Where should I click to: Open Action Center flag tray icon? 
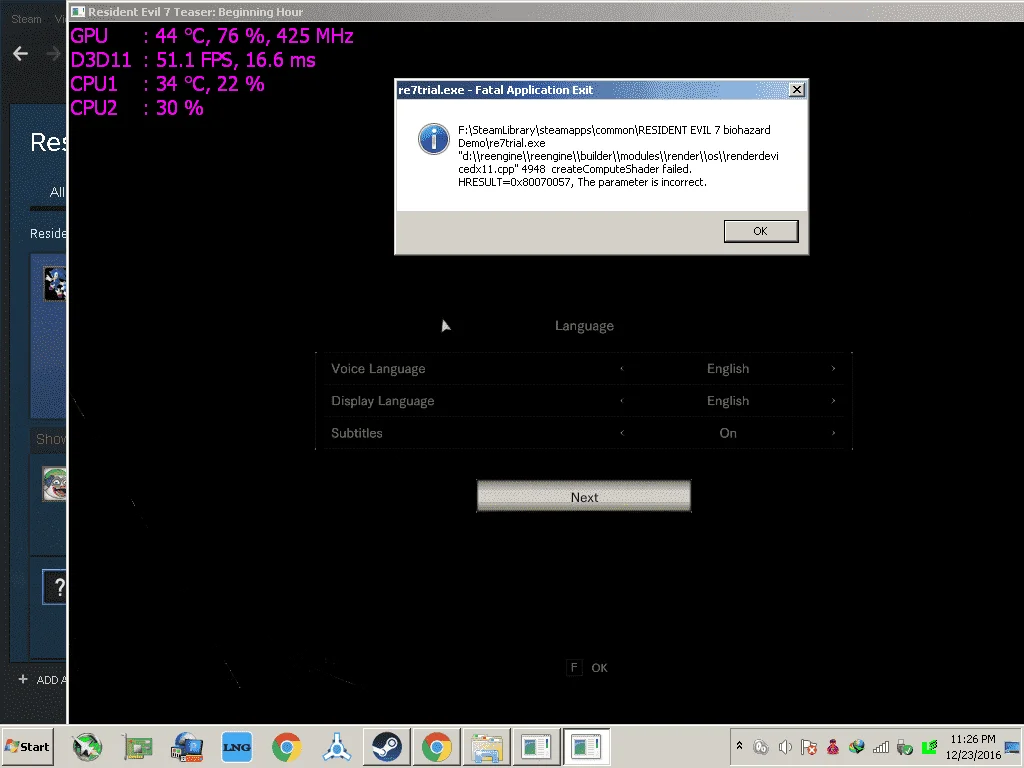(808, 746)
